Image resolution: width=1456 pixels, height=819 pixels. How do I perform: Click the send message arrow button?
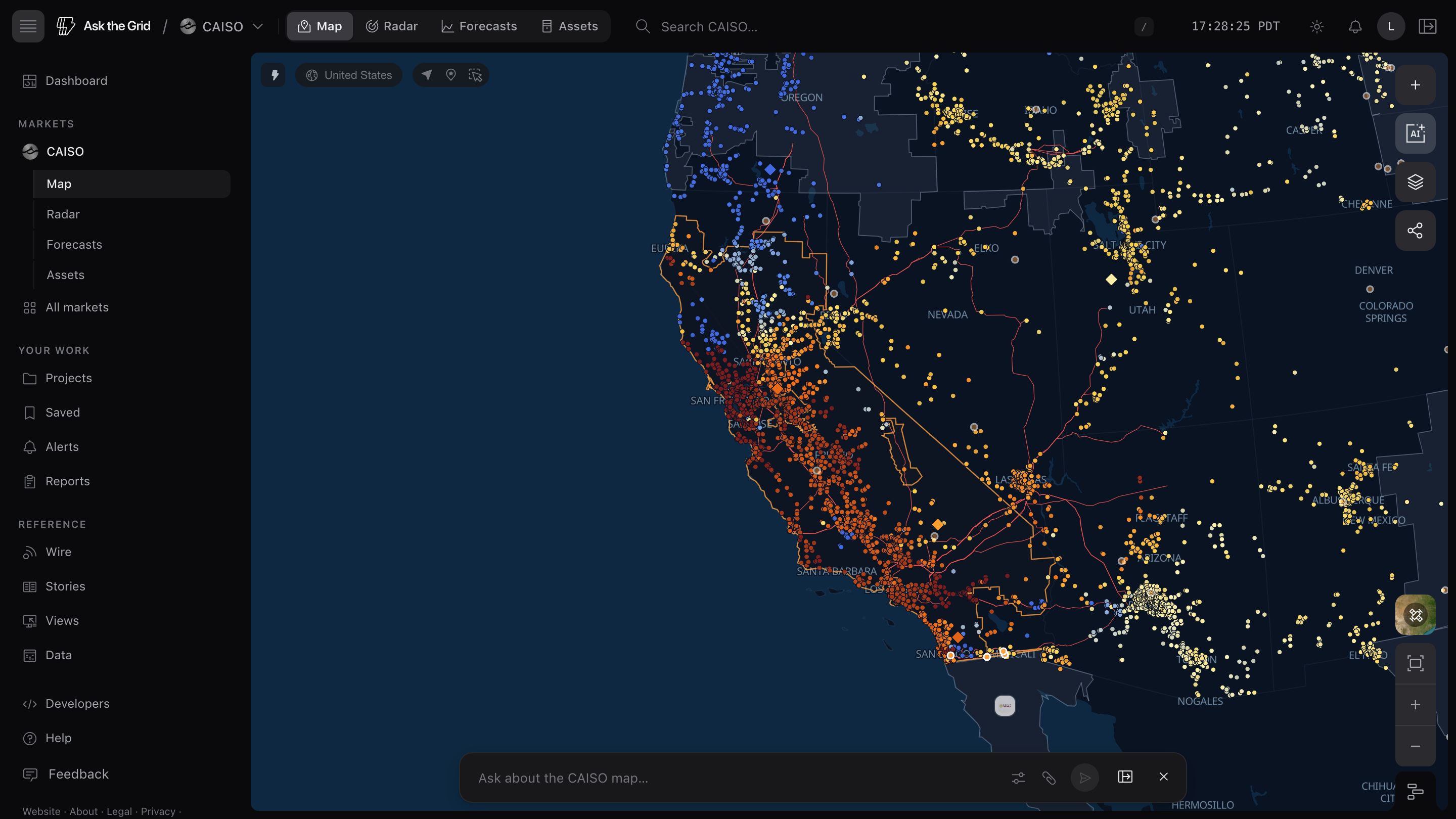[x=1084, y=778]
